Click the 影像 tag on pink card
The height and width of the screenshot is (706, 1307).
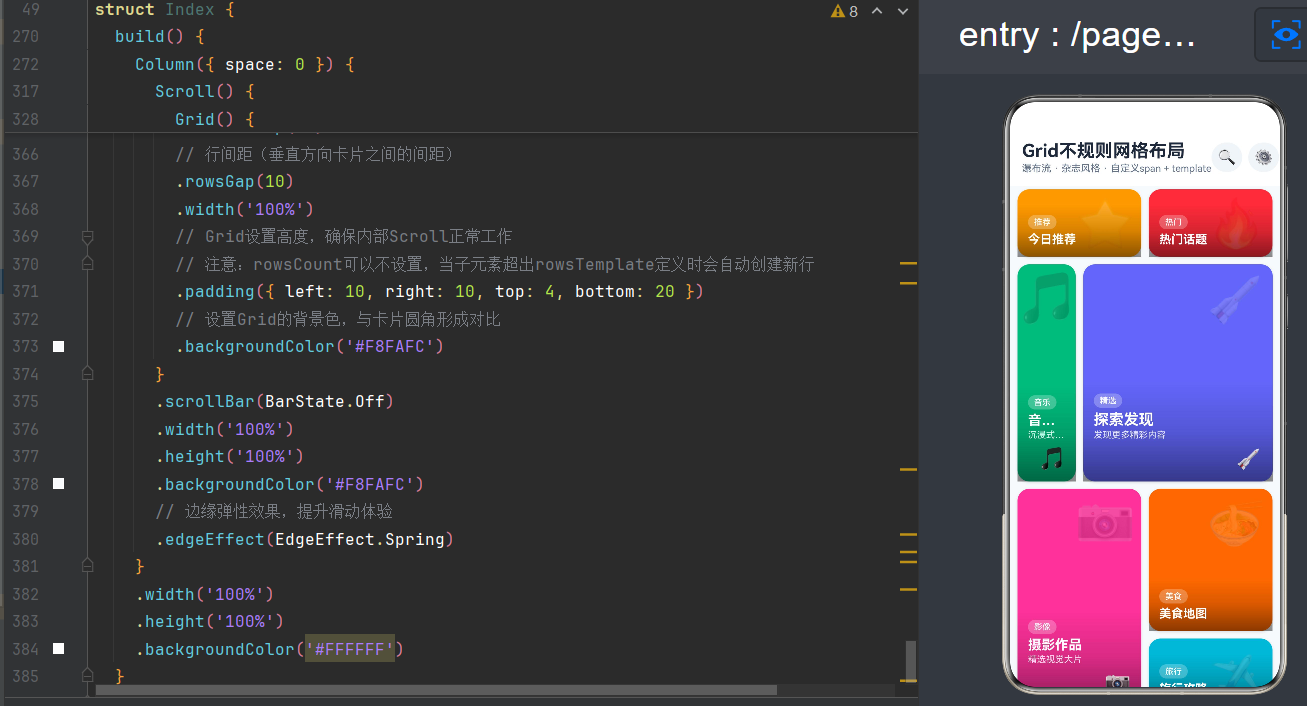pyautogui.click(x=1043, y=627)
